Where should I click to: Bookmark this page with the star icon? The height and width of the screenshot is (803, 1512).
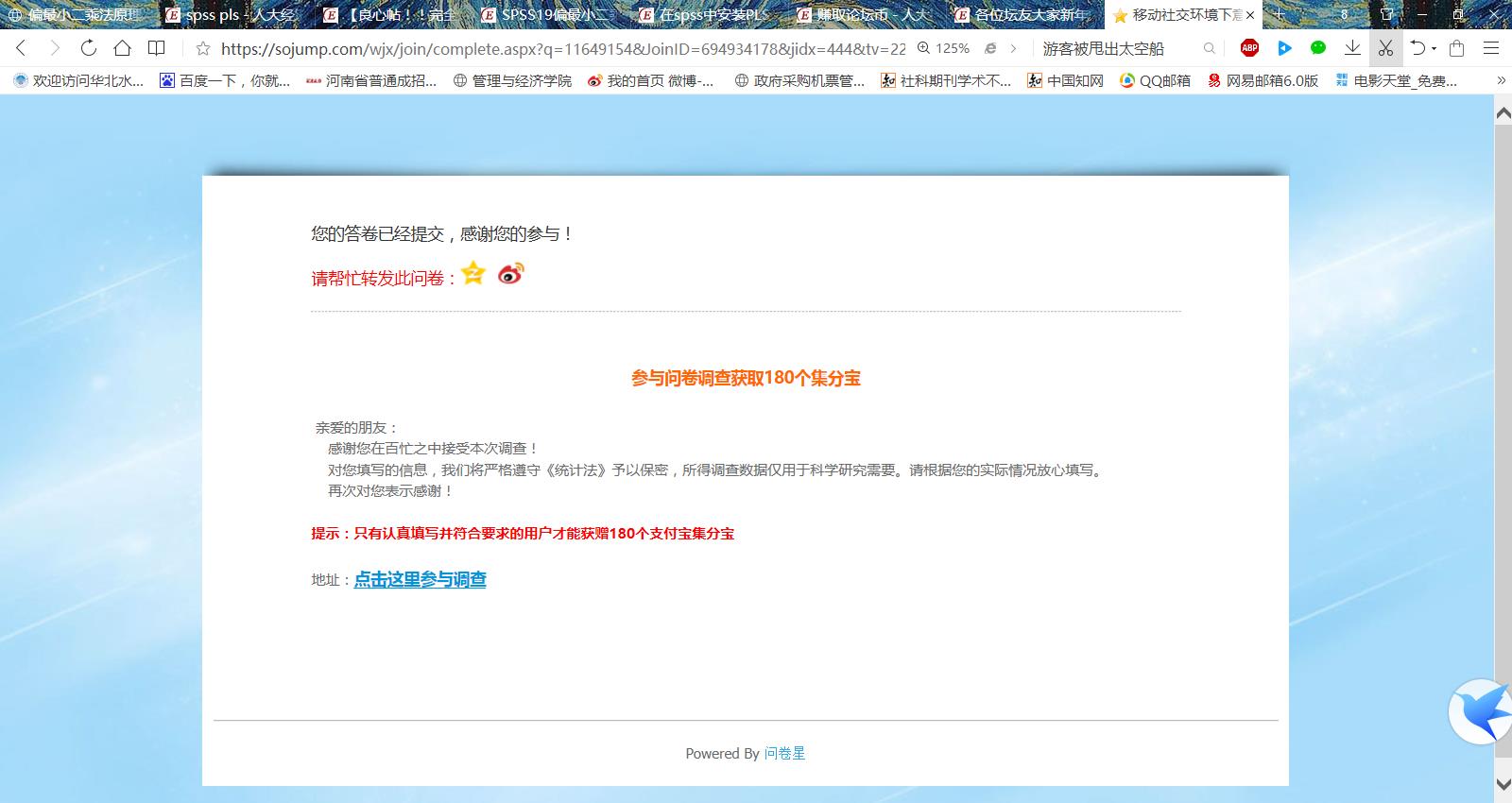click(x=202, y=49)
